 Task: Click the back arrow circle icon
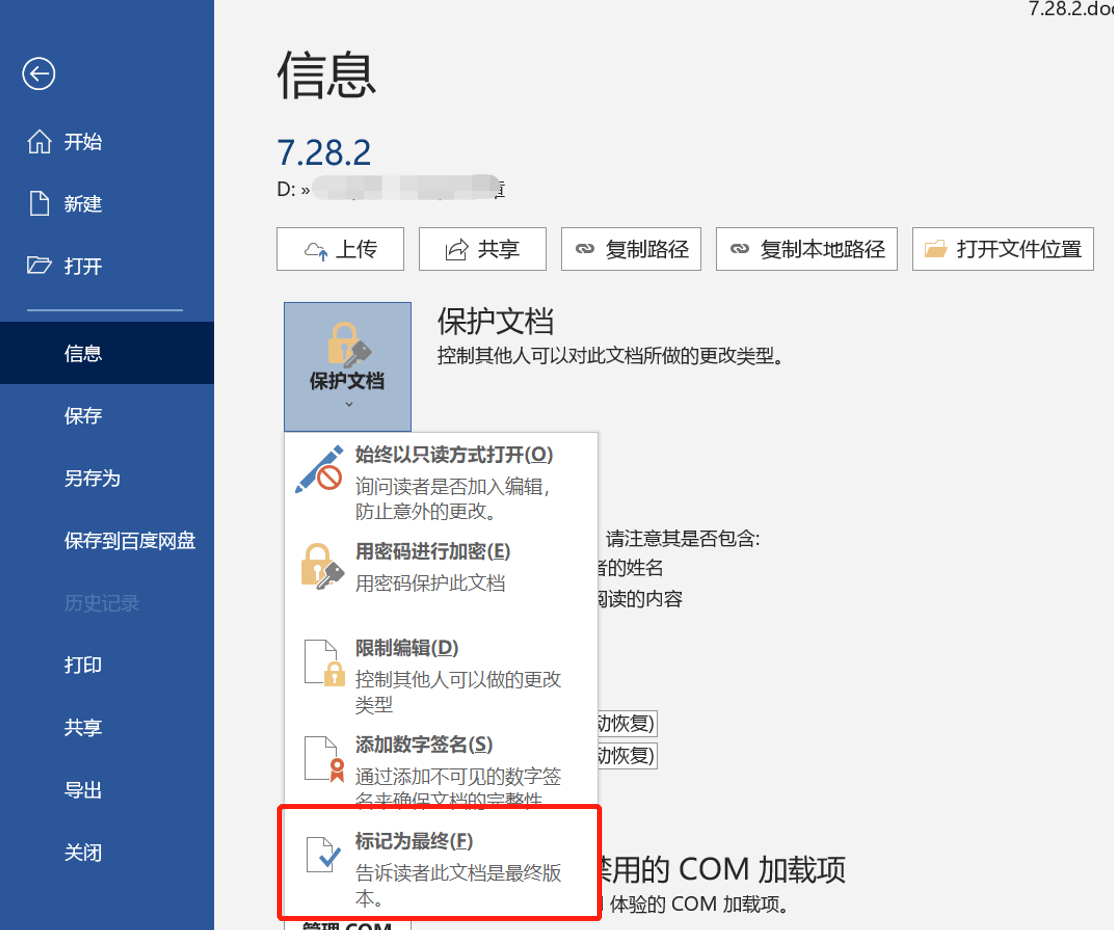tap(39, 74)
